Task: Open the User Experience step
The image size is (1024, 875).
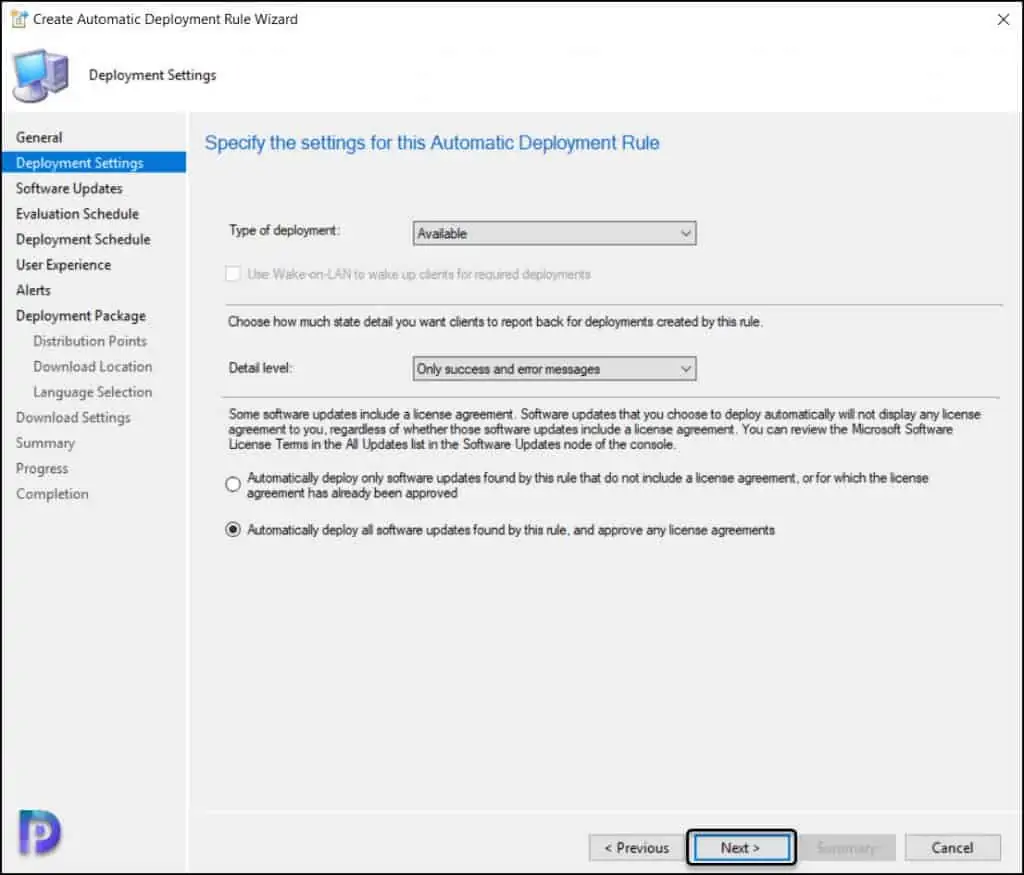Action: point(63,265)
